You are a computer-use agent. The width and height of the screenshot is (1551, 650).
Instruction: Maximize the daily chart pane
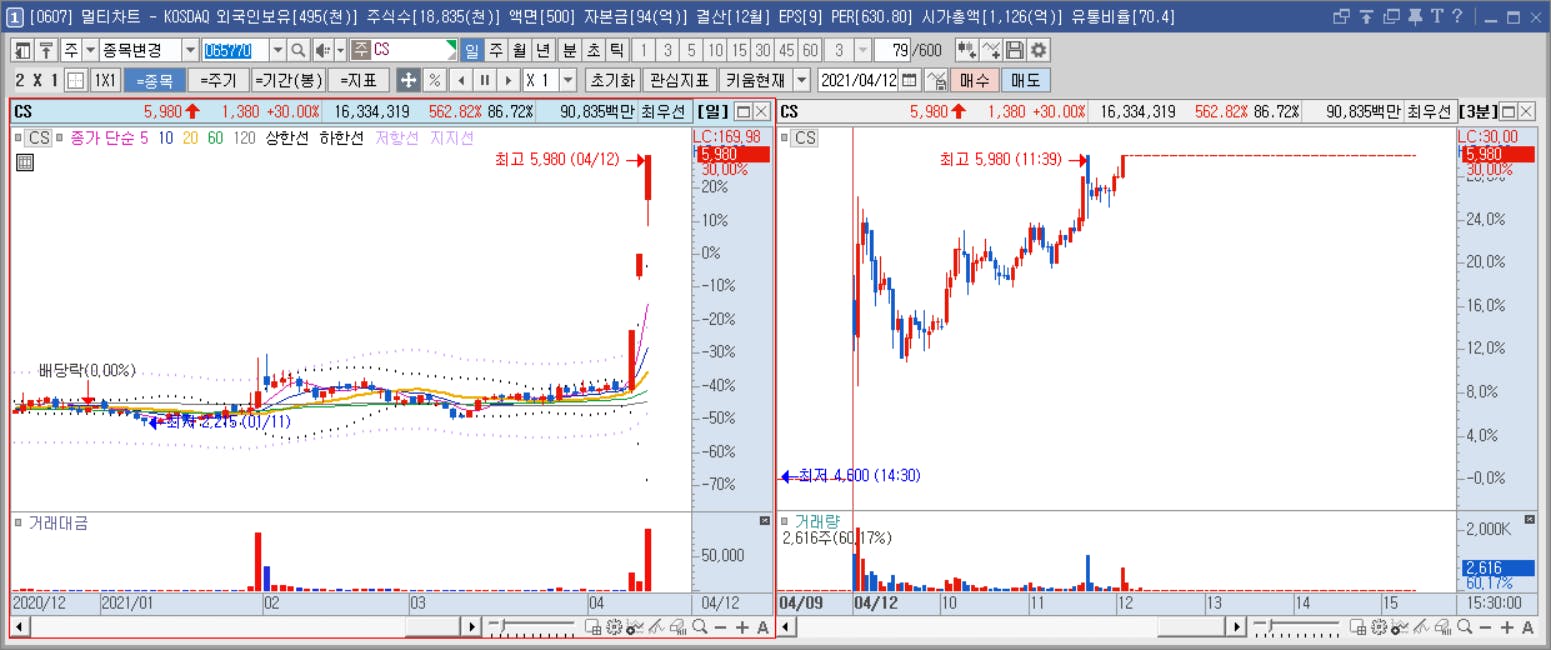(743, 111)
